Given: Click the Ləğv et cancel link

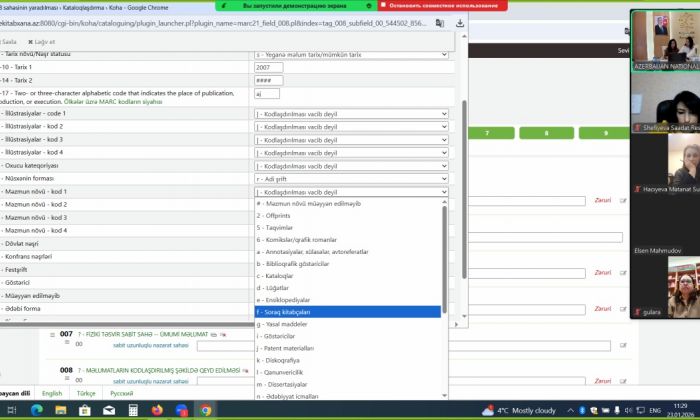Looking at the screenshot, I should [42, 42].
